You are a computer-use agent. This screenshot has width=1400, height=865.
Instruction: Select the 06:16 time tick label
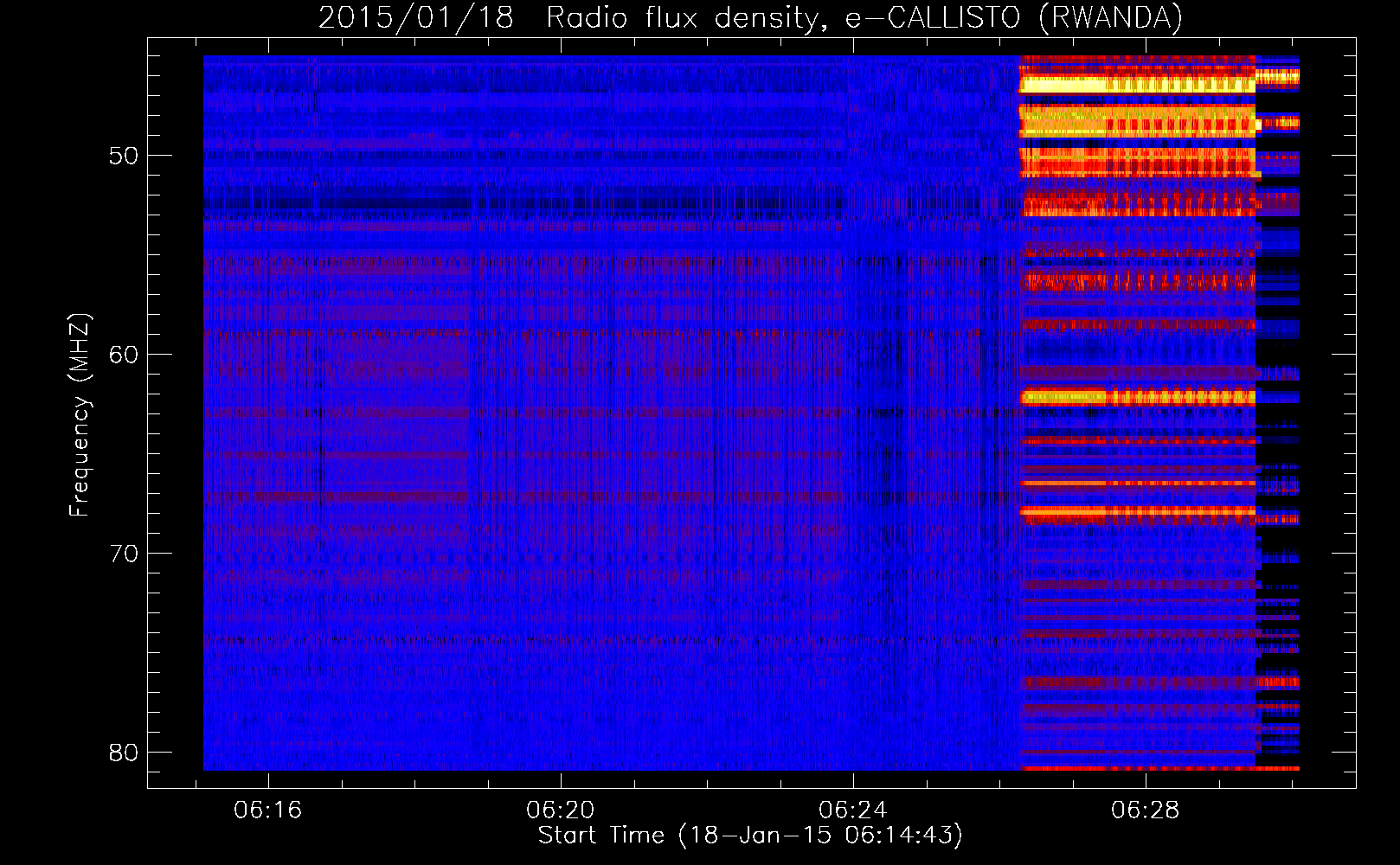point(268,810)
